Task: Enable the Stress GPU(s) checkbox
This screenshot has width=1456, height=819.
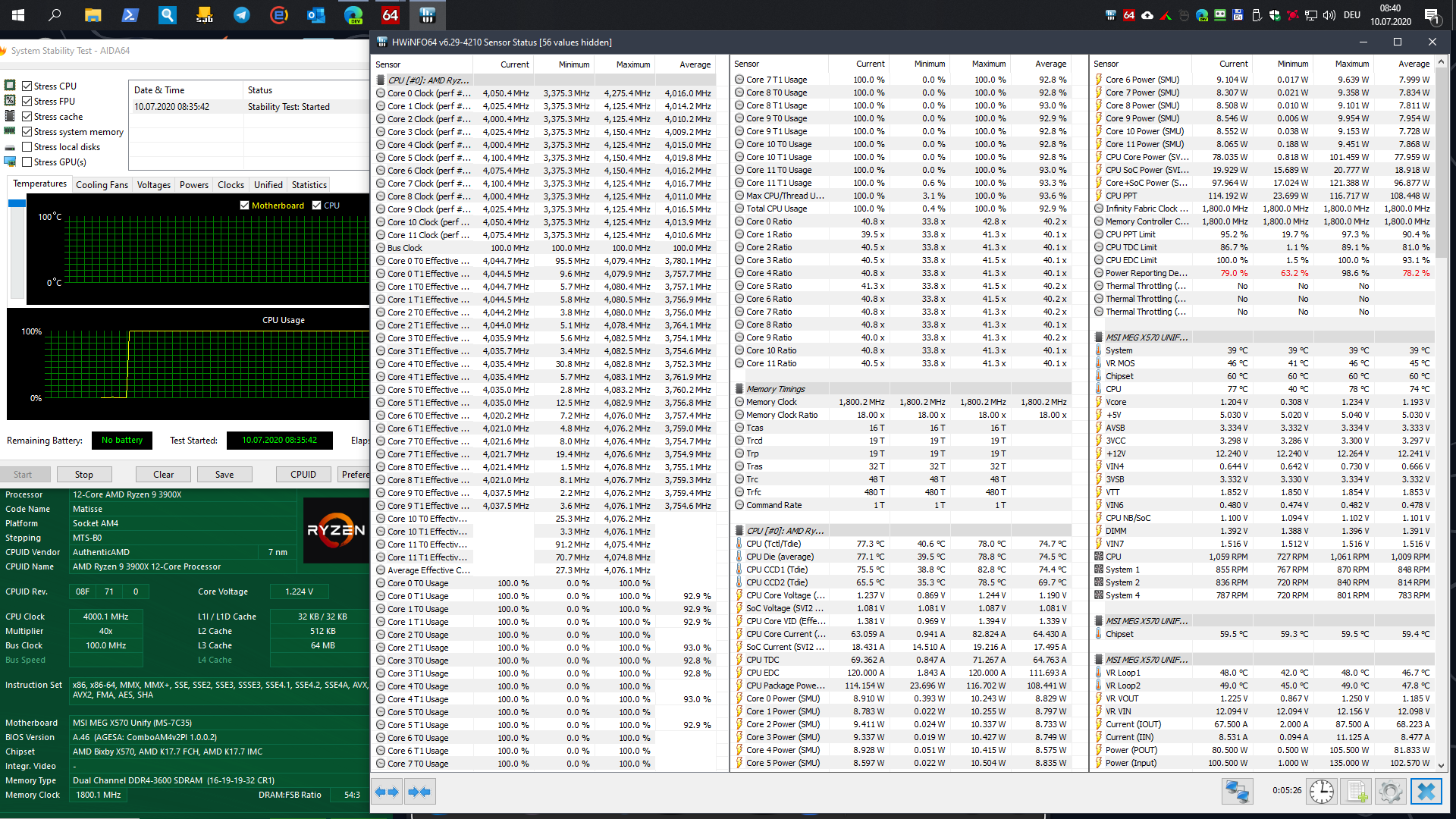Action: point(27,162)
